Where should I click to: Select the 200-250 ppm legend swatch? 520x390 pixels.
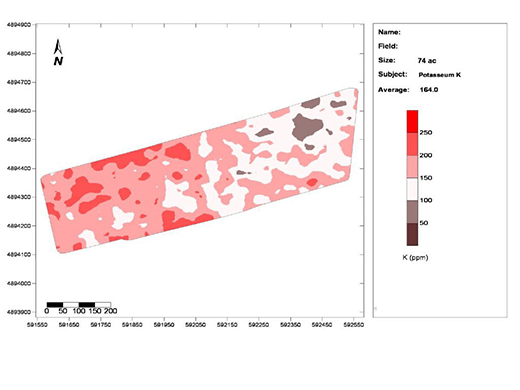click(412, 144)
